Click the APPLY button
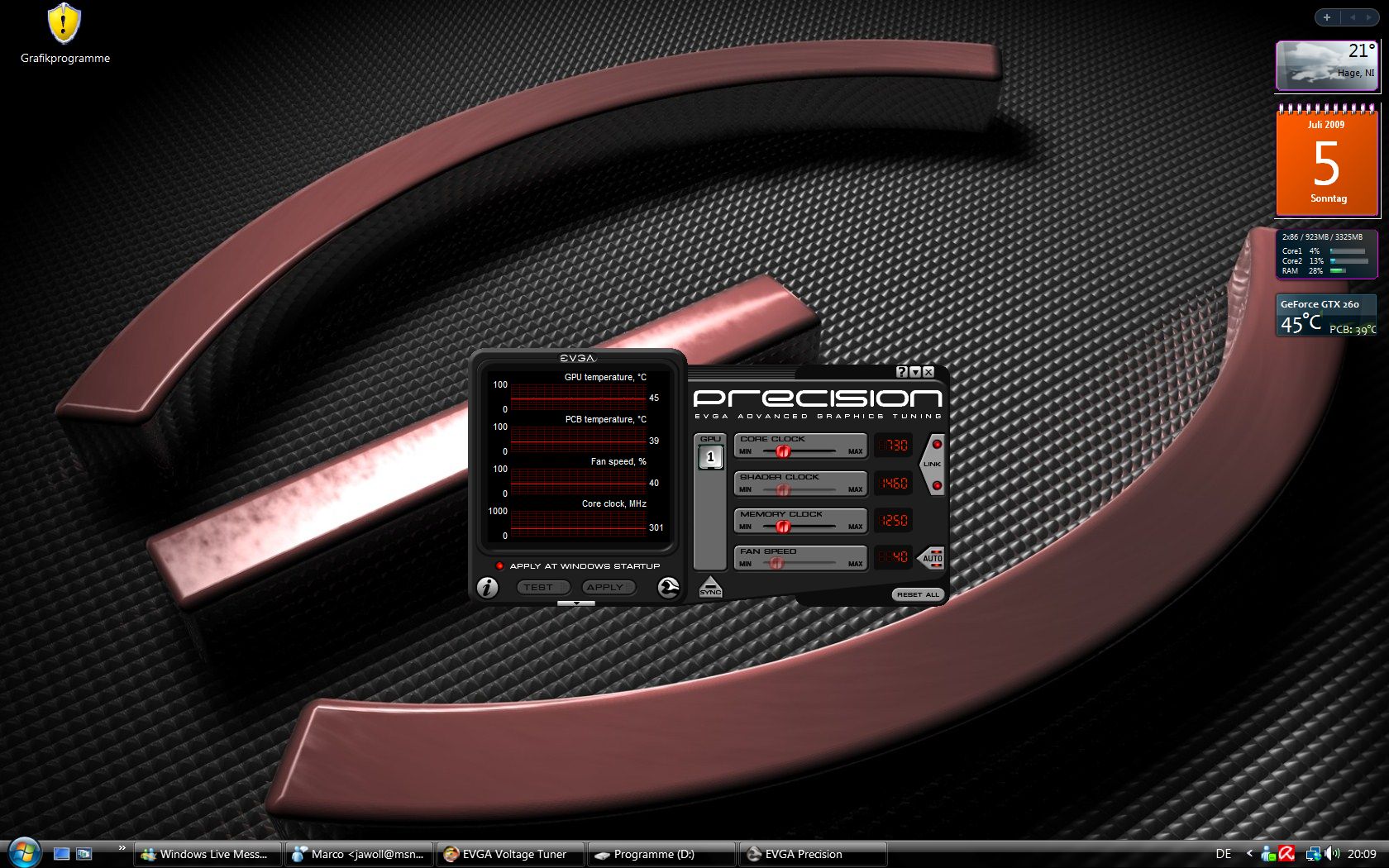1389x868 pixels. 608,587
